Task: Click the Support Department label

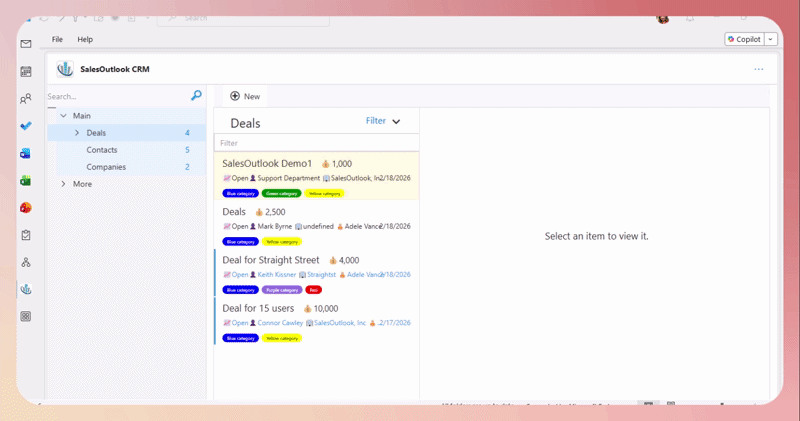Action: point(289,178)
